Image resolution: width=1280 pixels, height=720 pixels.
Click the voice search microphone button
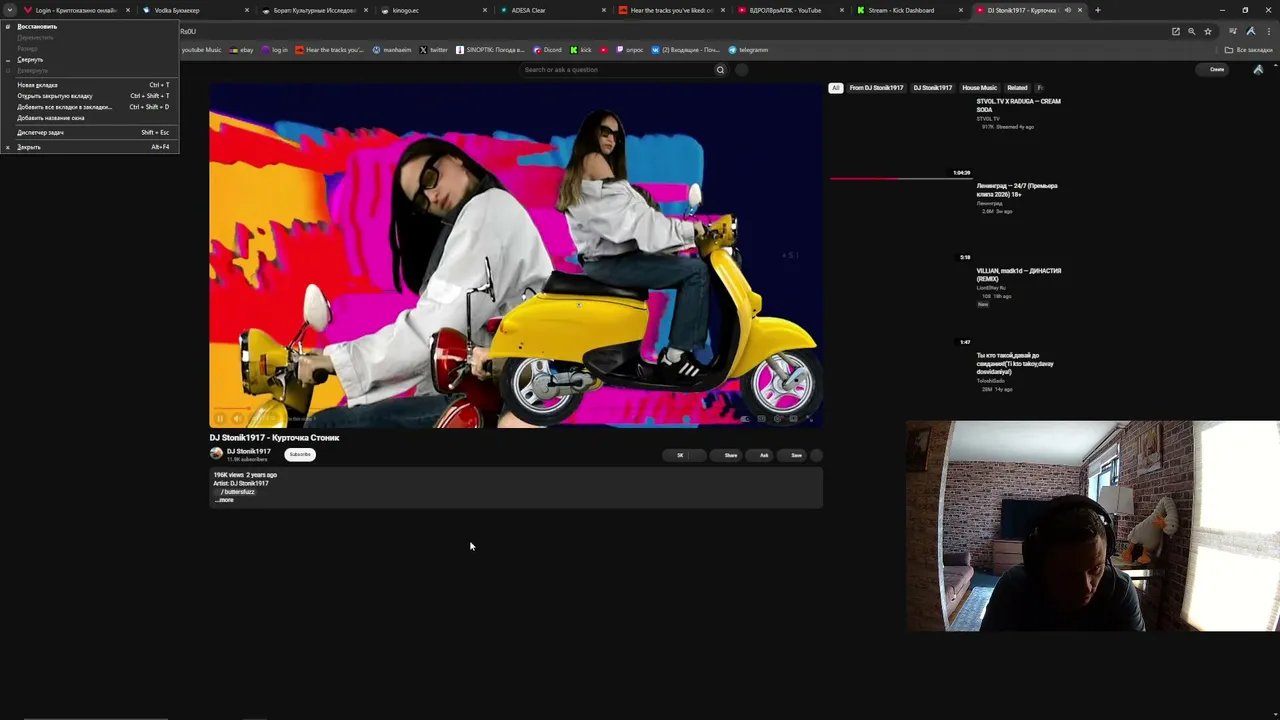click(742, 70)
